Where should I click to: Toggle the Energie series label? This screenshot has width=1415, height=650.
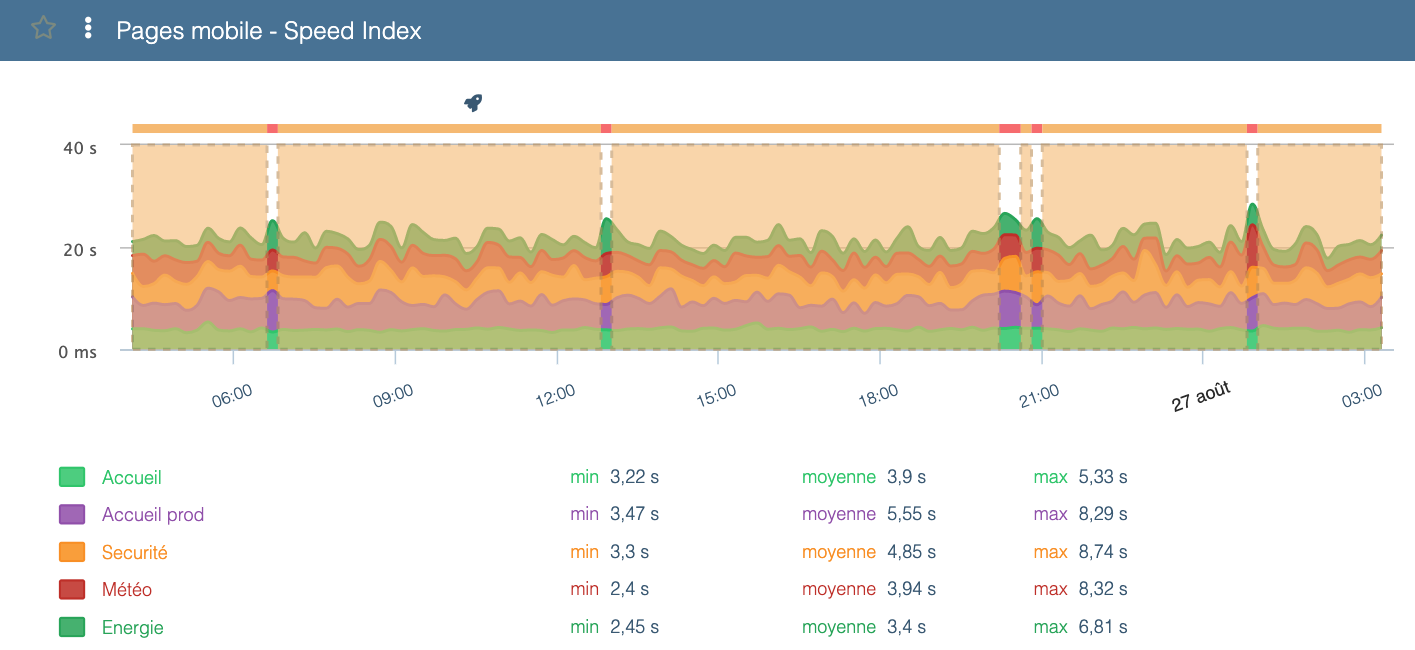point(132,627)
